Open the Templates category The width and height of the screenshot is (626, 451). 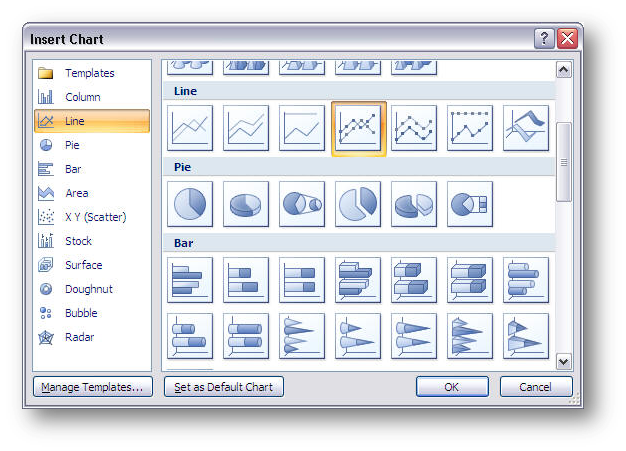tap(89, 73)
